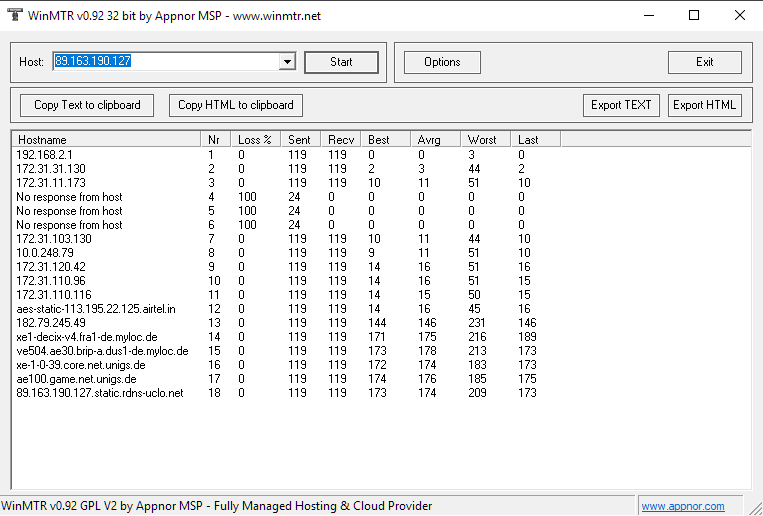The height and width of the screenshot is (516, 763).
Task: Click Avrg value 178 for hop 15
Action: (x=427, y=351)
